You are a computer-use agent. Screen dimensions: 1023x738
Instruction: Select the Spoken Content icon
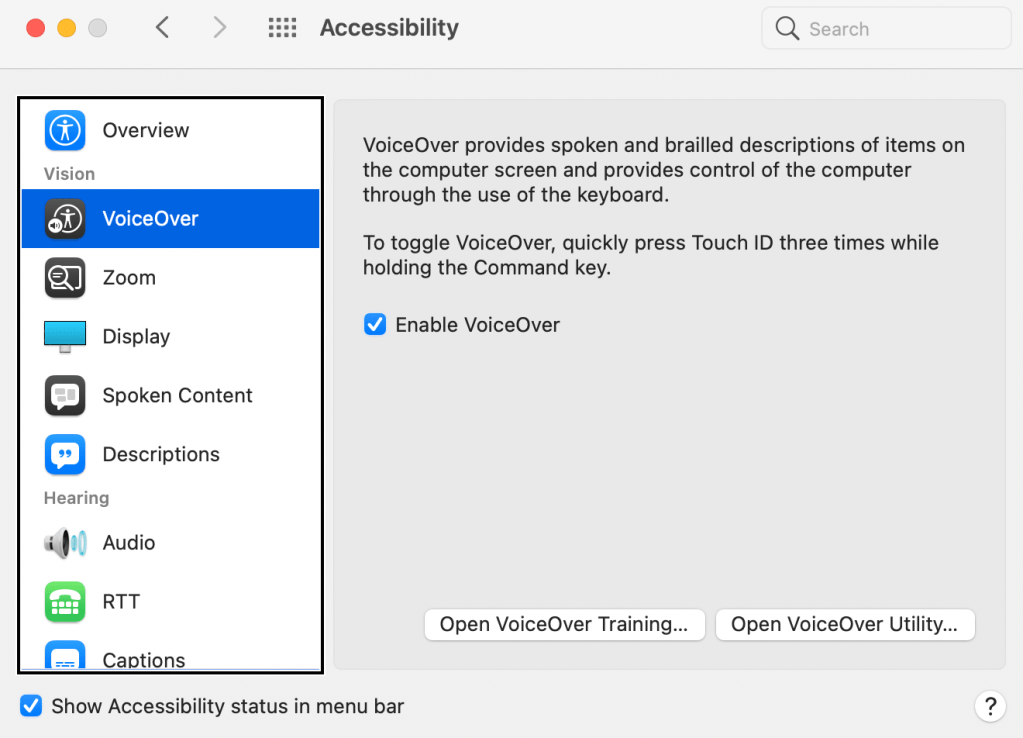tap(65, 396)
